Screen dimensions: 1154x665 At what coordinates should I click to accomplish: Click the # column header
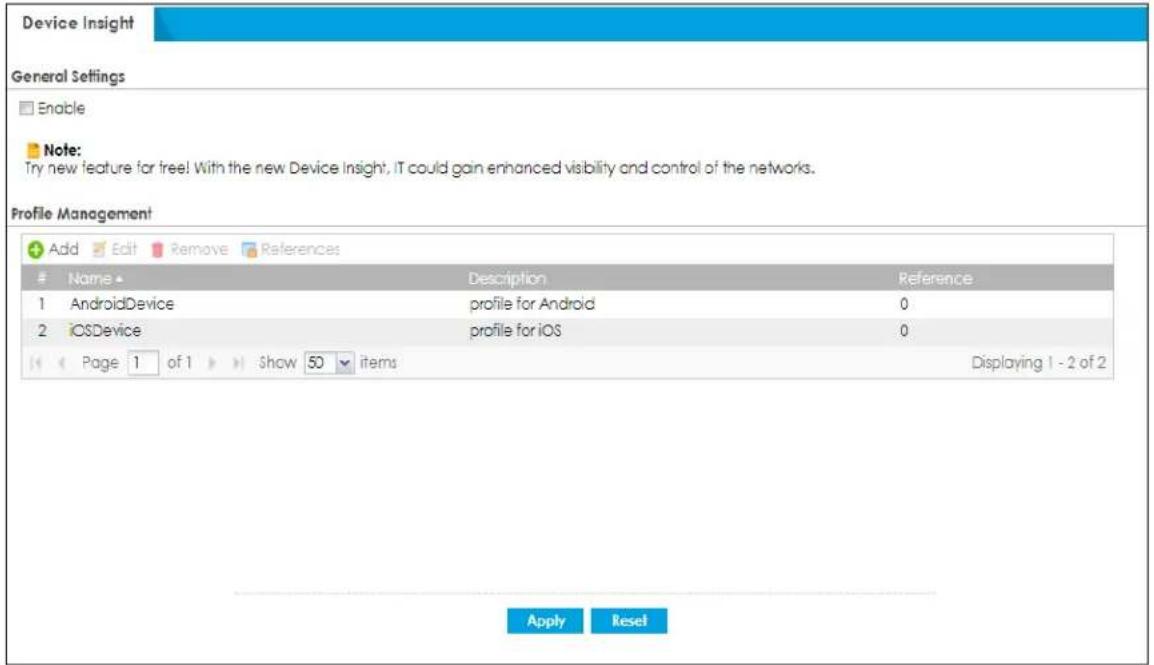click(x=42, y=278)
